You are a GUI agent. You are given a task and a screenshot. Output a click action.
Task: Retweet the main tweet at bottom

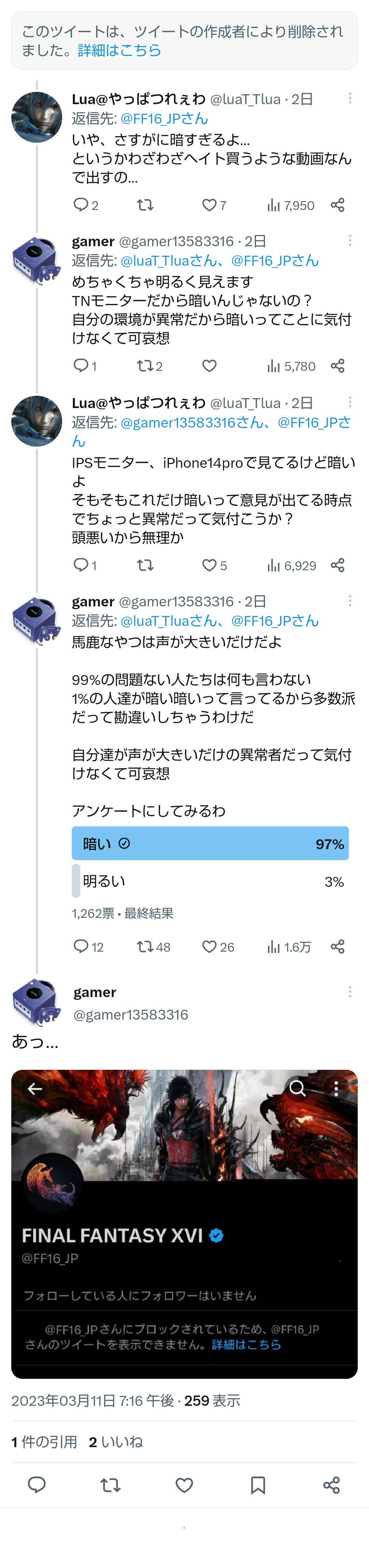tap(110, 1485)
